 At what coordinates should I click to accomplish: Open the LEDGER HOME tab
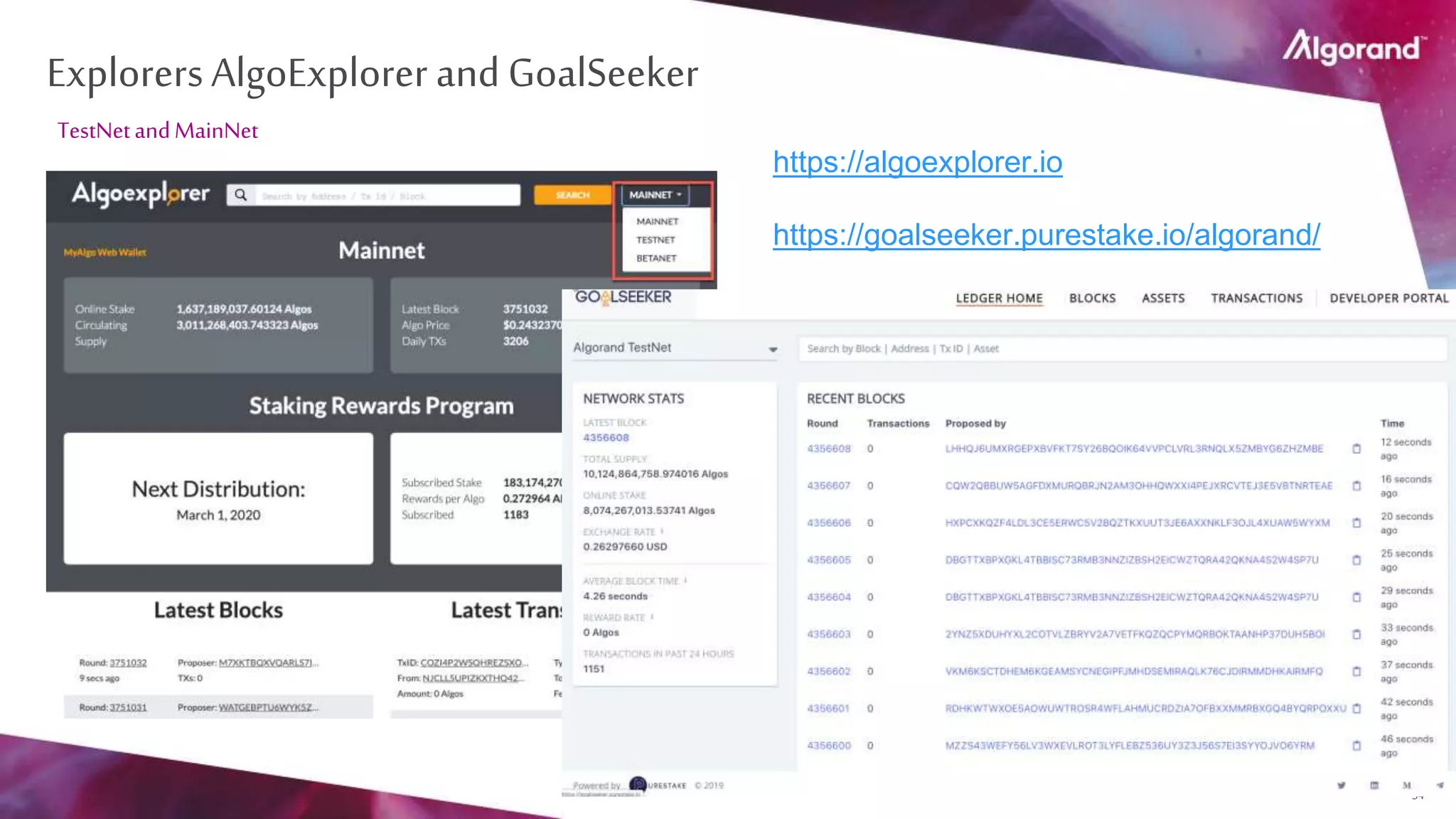tap(999, 299)
